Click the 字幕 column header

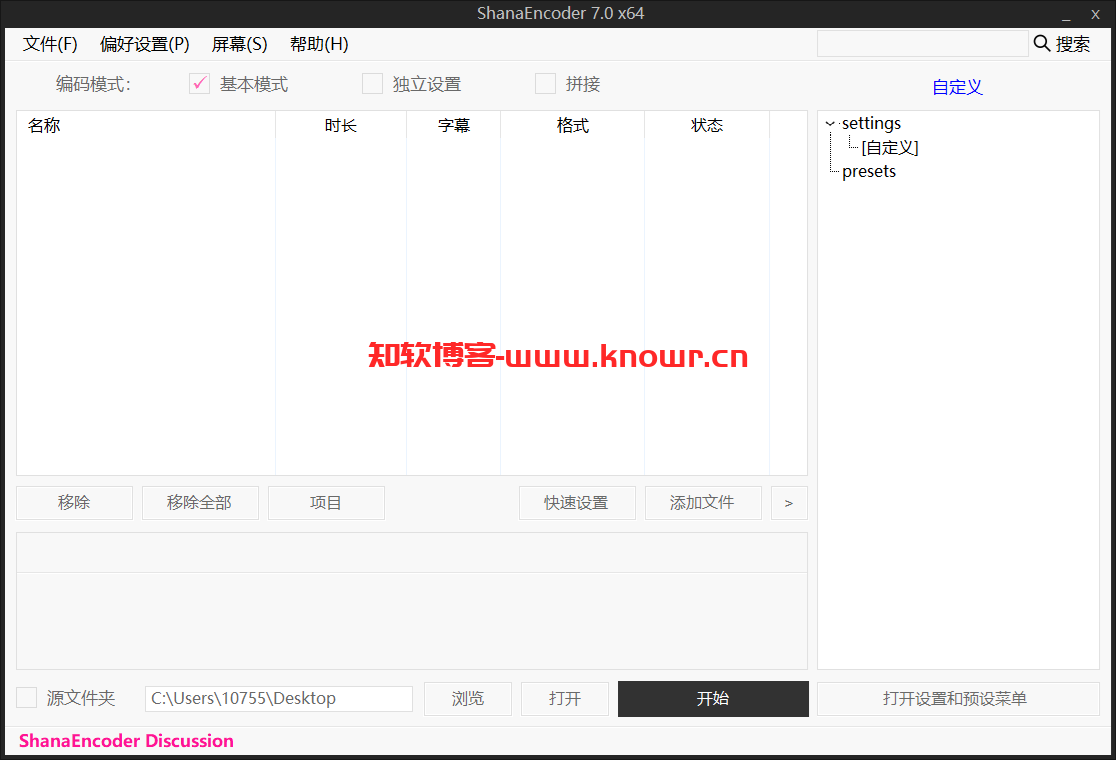[453, 125]
